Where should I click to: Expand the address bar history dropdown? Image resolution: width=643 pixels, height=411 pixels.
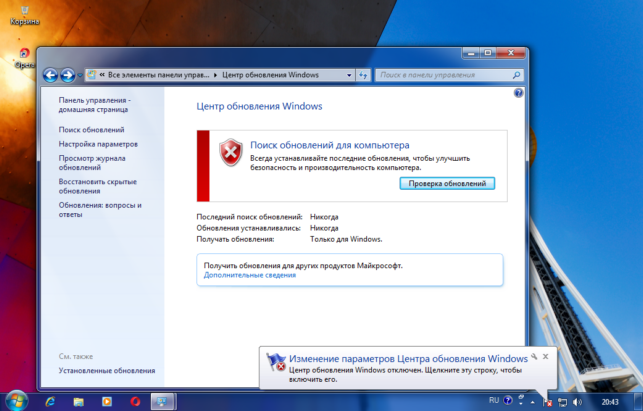coord(349,75)
